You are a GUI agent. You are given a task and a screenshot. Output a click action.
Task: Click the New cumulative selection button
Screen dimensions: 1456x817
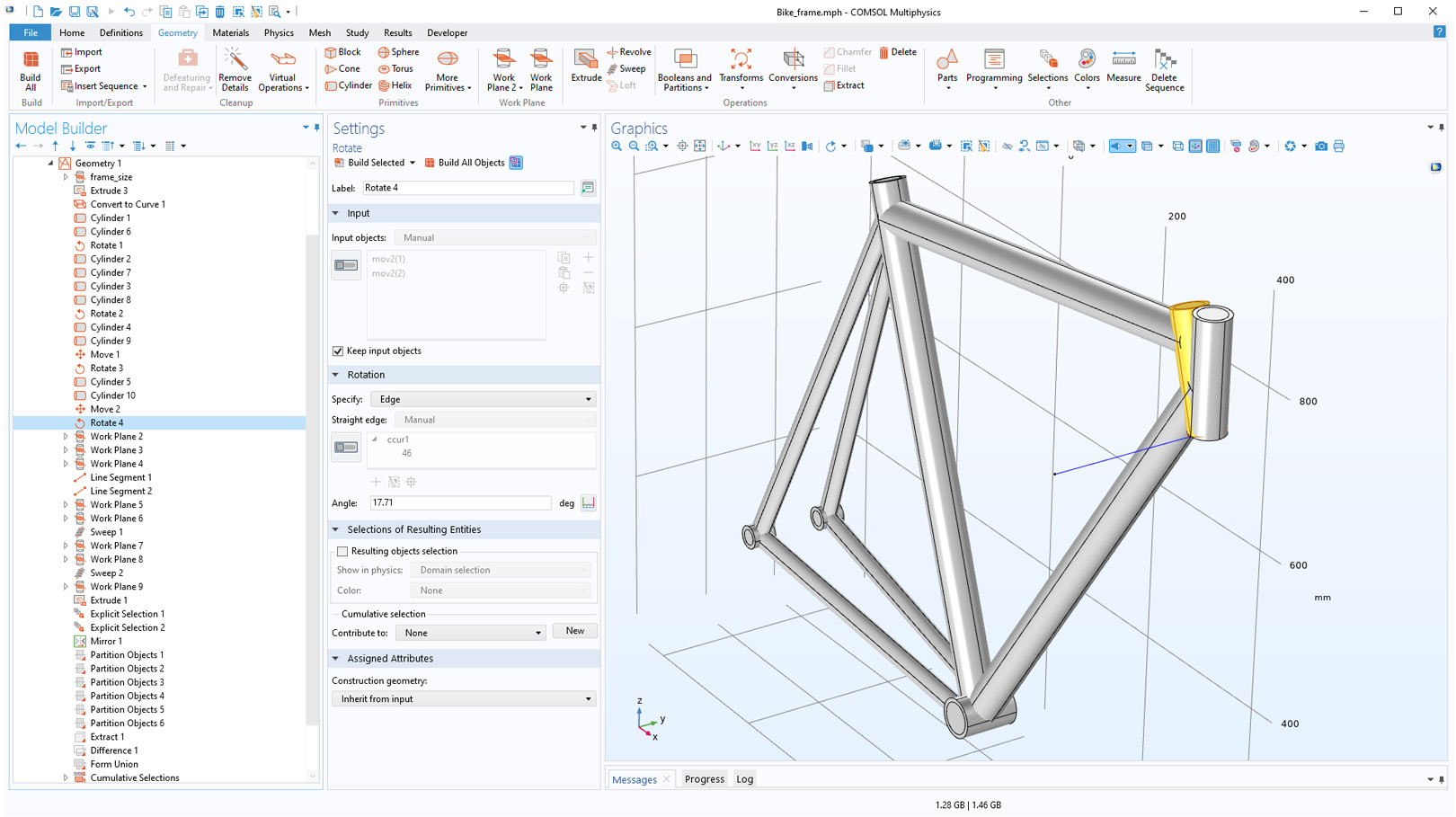pos(574,631)
